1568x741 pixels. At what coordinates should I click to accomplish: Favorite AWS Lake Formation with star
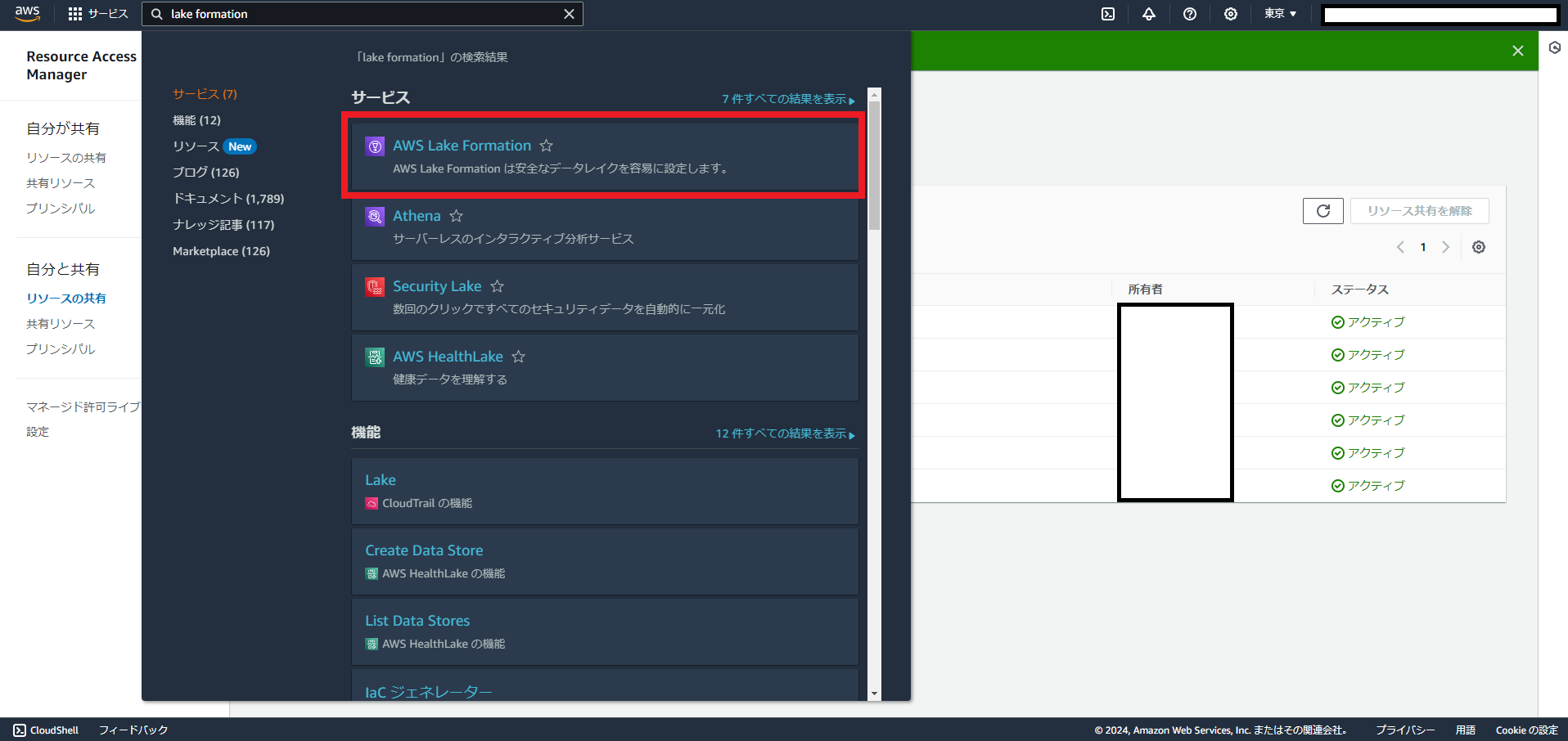(x=546, y=146)
